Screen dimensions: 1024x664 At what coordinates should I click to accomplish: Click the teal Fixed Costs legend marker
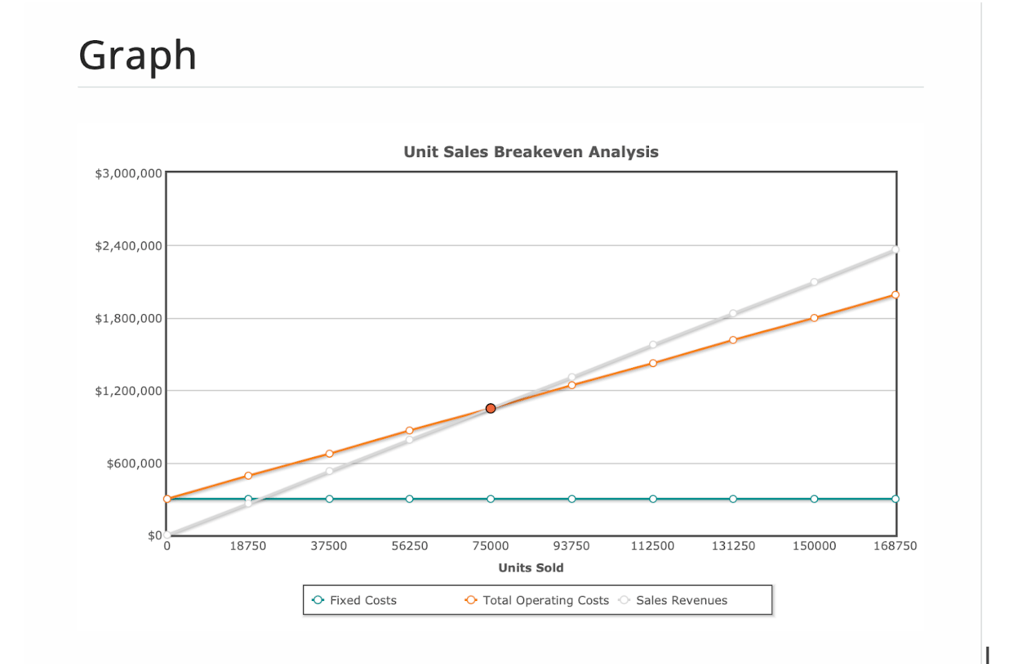click(x=318, y=600)
